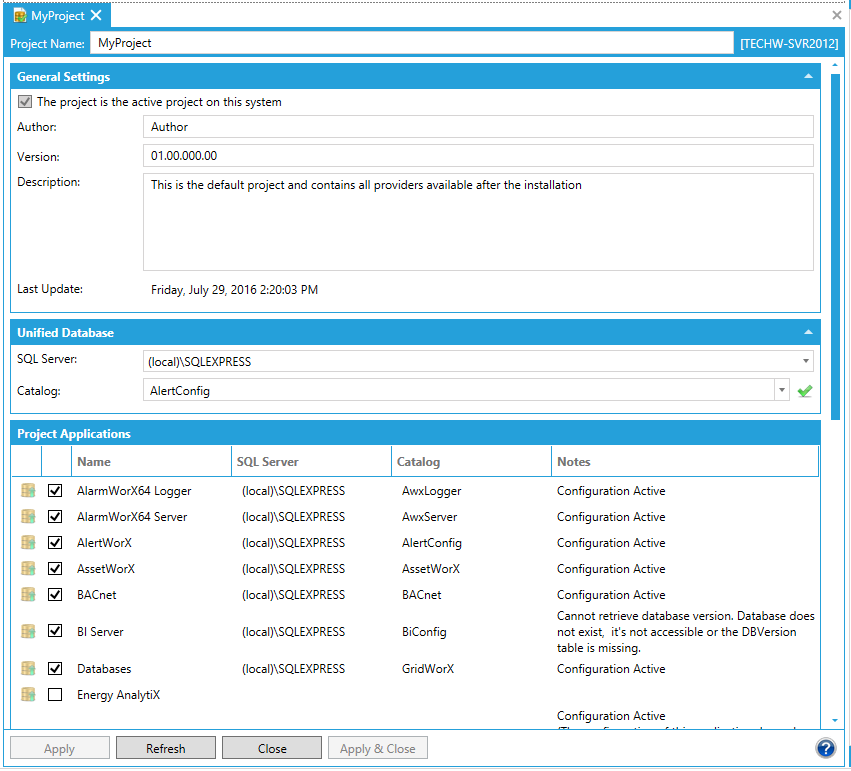Click the Refresh button
The width and height of the screenshot is (851, 771).
165,748
